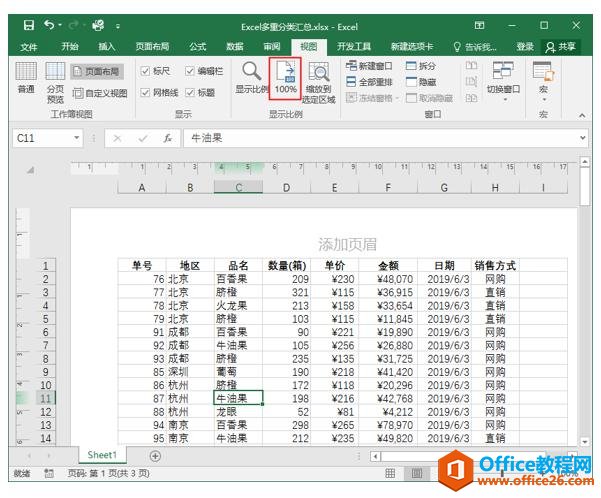Click cell containing ¥48,070

(388, 279)
